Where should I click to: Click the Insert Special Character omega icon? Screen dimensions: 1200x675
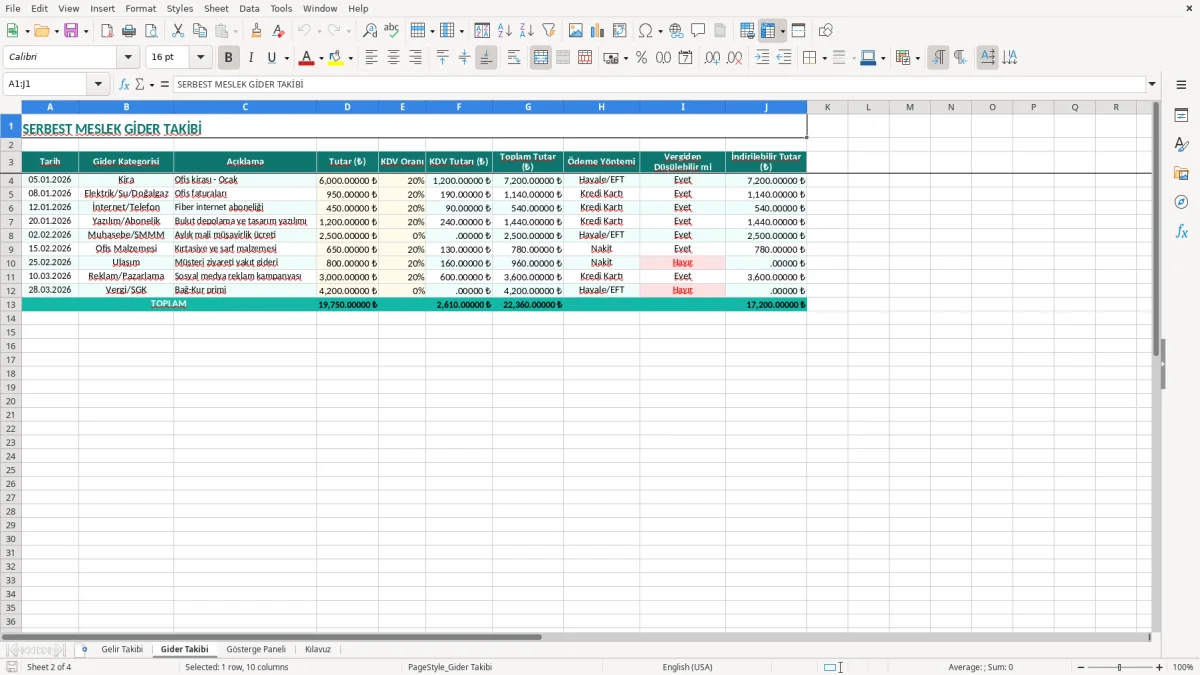pos(646,31)
